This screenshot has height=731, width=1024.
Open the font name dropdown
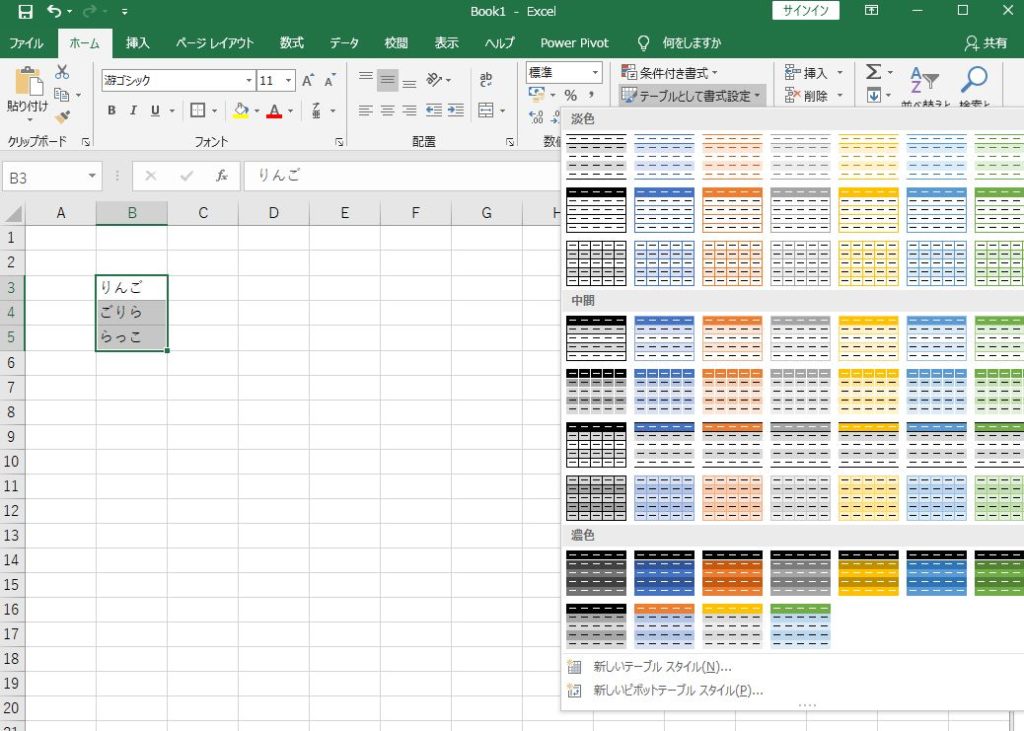click(x=250, y=81)
